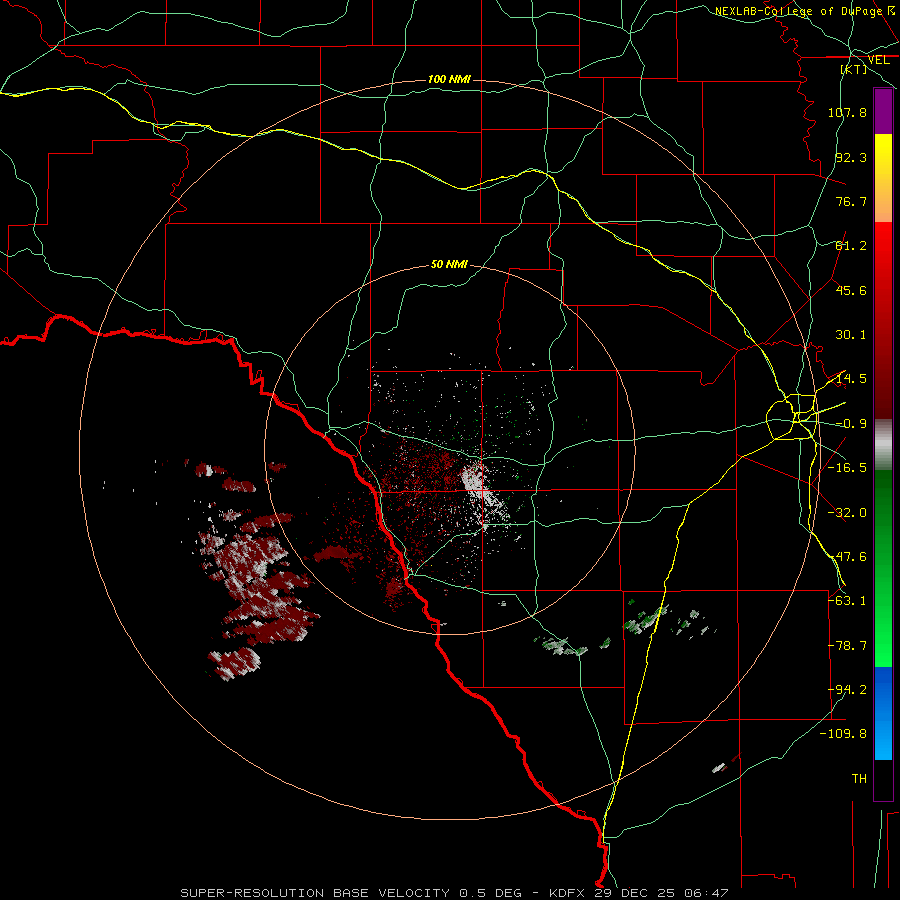Click the -16.5 velocity scale label
This screenshot has width=900, height=900.
pos(847,468)
